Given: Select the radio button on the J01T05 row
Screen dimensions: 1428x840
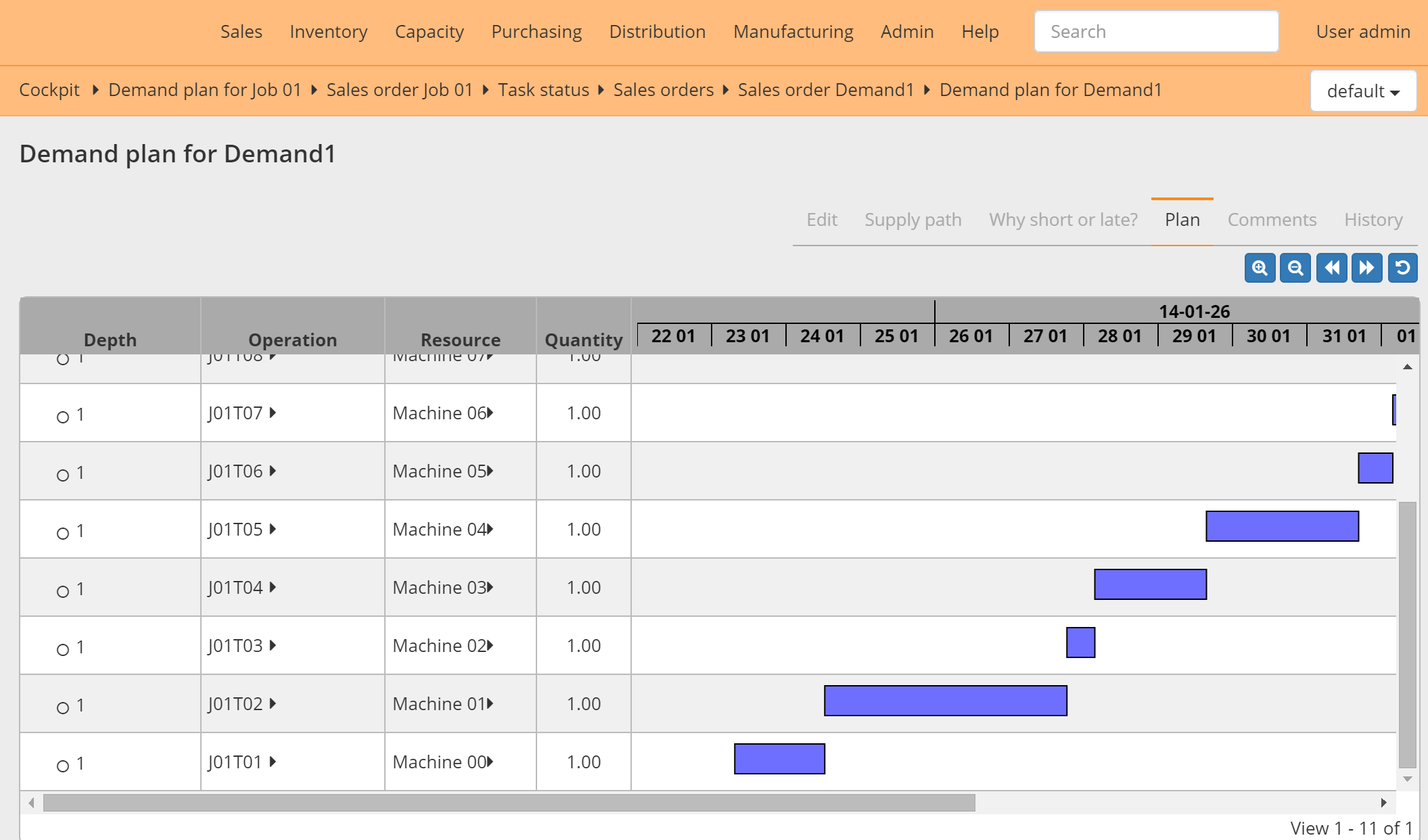Looking at the screenshot, I should [x=64, y=532].
